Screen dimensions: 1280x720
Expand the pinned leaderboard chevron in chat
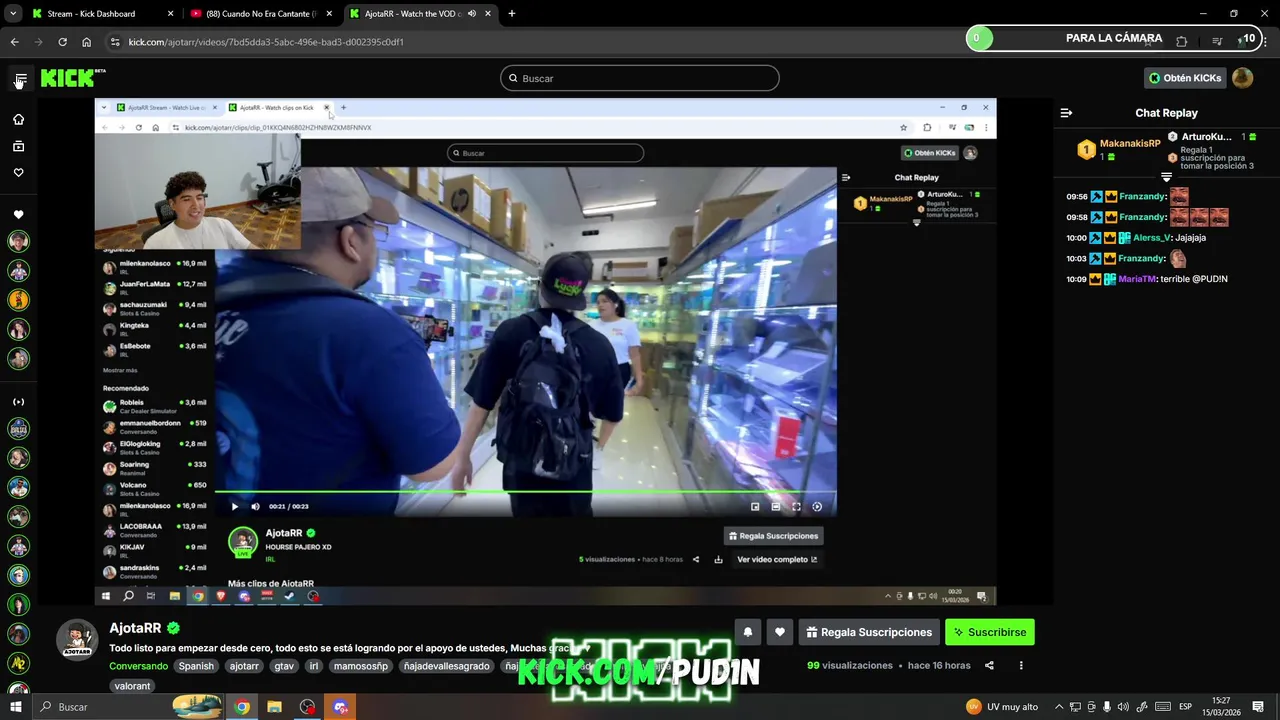[x=1166, y=177]
